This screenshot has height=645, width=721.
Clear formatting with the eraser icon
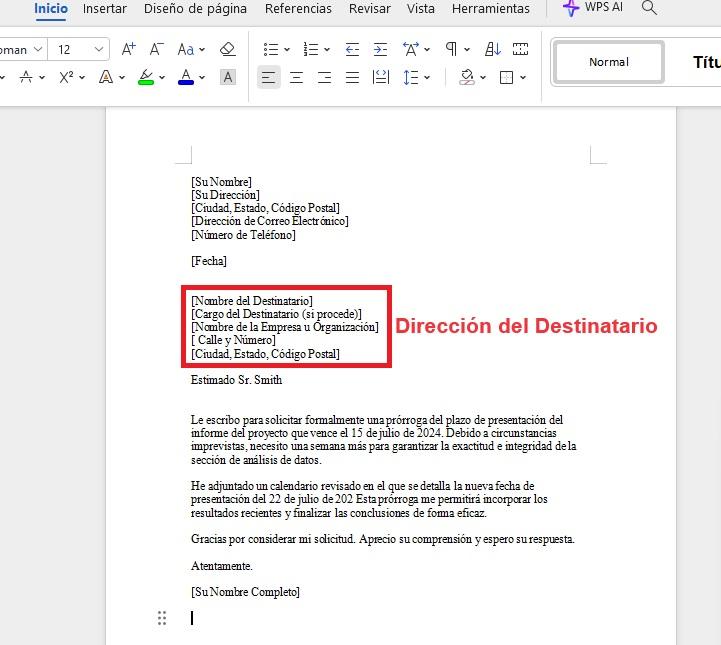[x=228, y=49]
